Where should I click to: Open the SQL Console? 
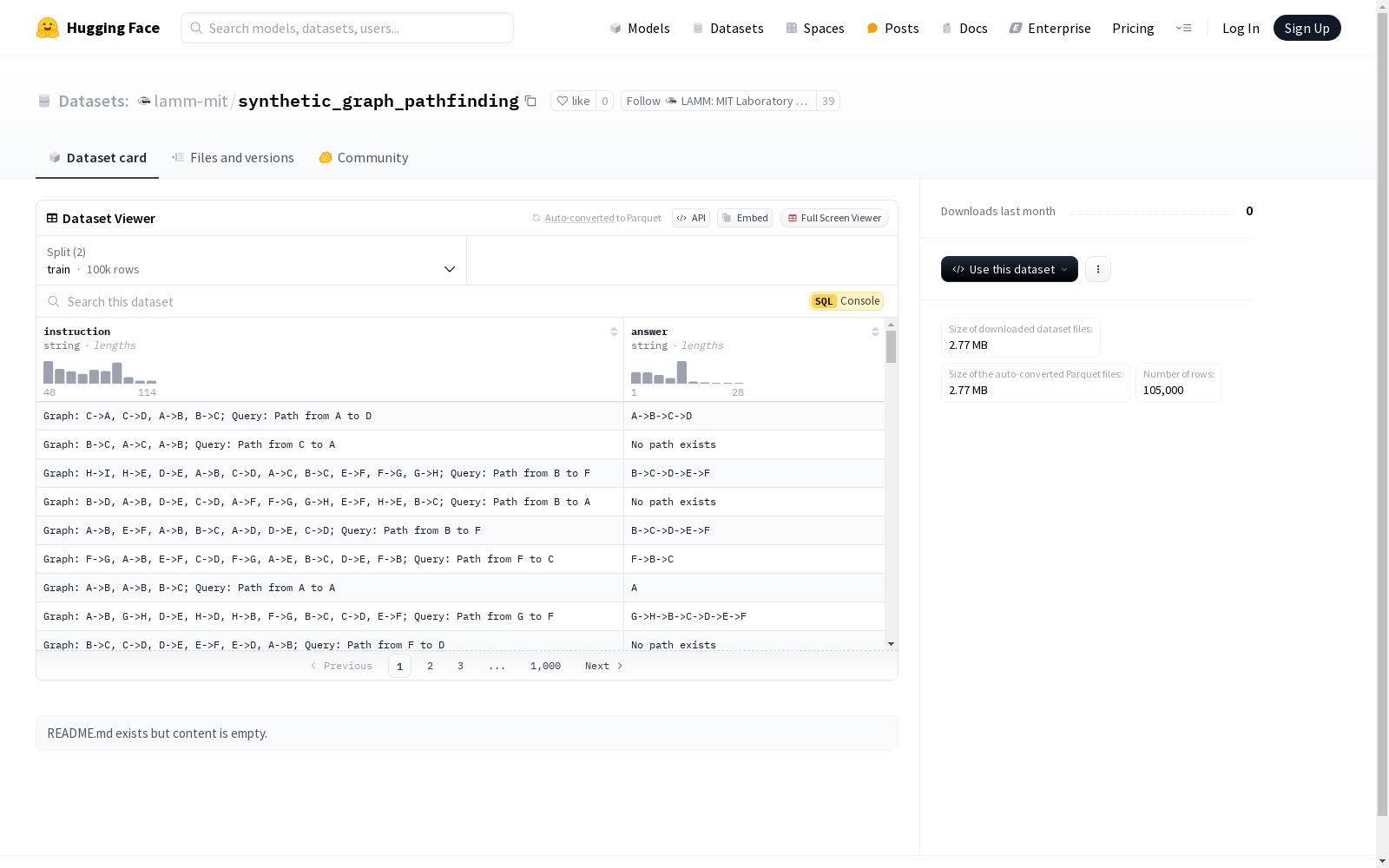pos(846,301)
